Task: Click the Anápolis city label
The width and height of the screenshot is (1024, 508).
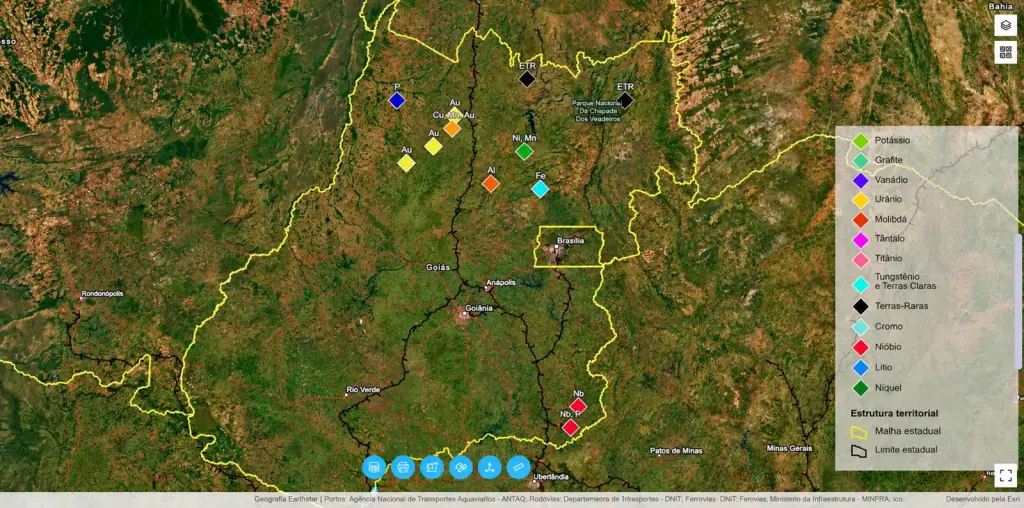Action: click(x=502, y=282)
